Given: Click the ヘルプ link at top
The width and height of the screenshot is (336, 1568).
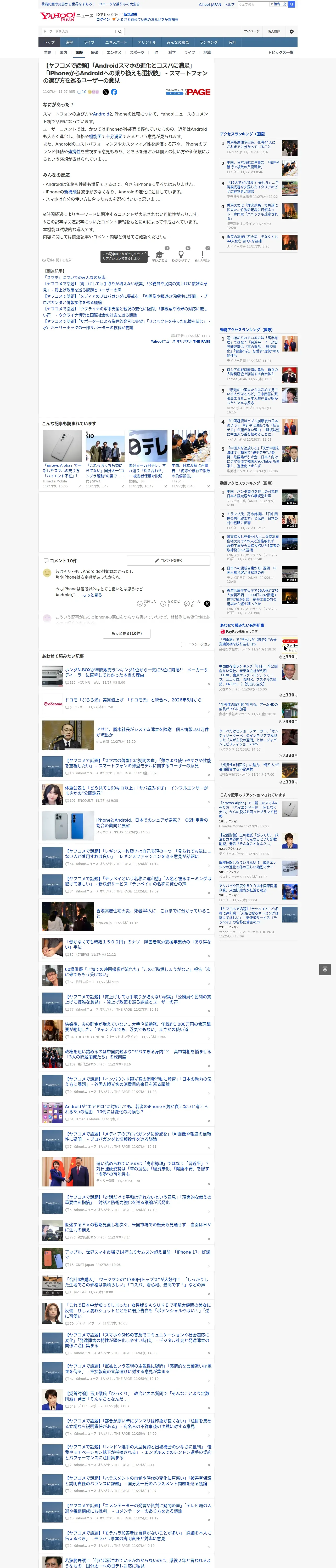Looking at the screenshot, I should tap(229, 4).
